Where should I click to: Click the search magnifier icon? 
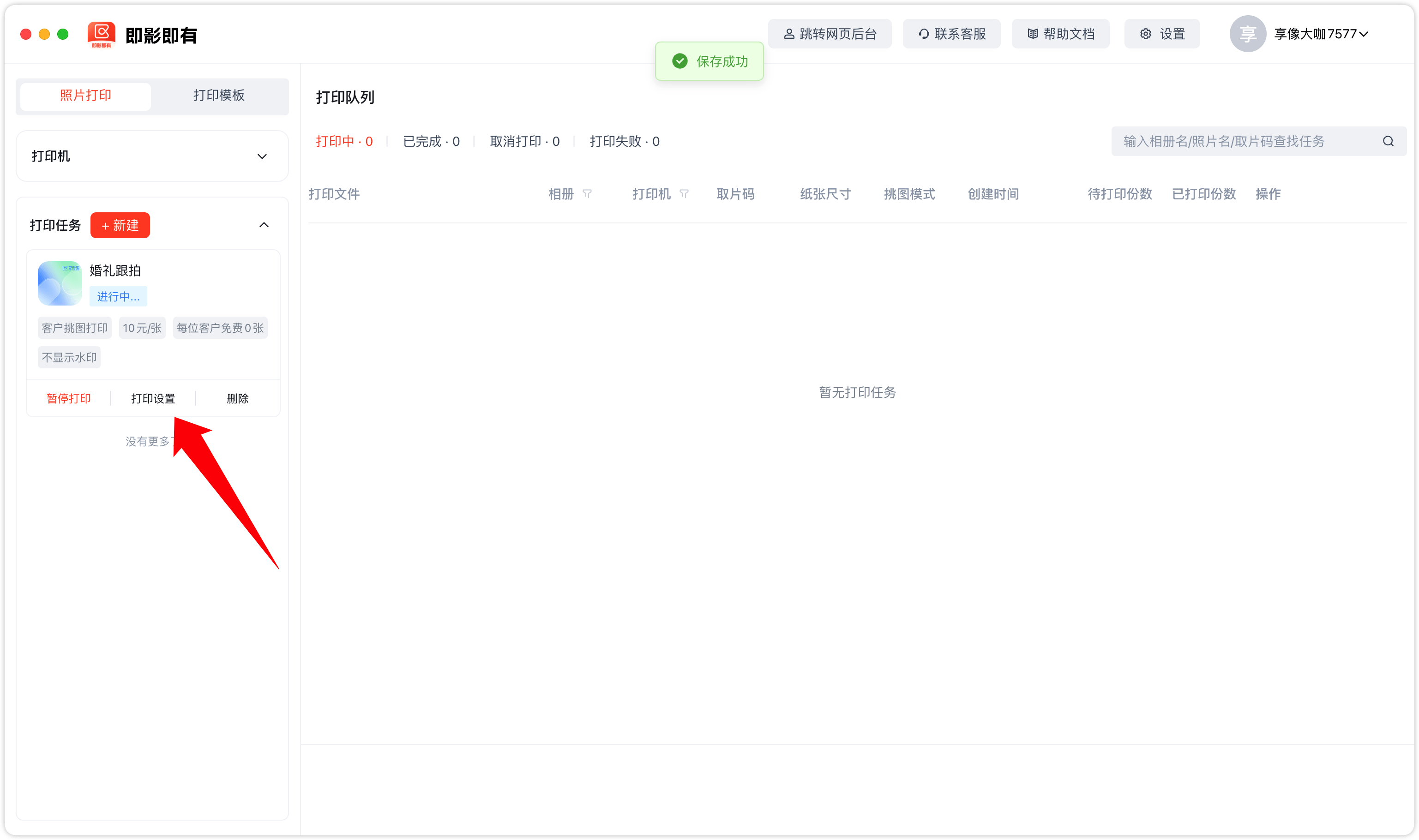(x=1388, y=141)
